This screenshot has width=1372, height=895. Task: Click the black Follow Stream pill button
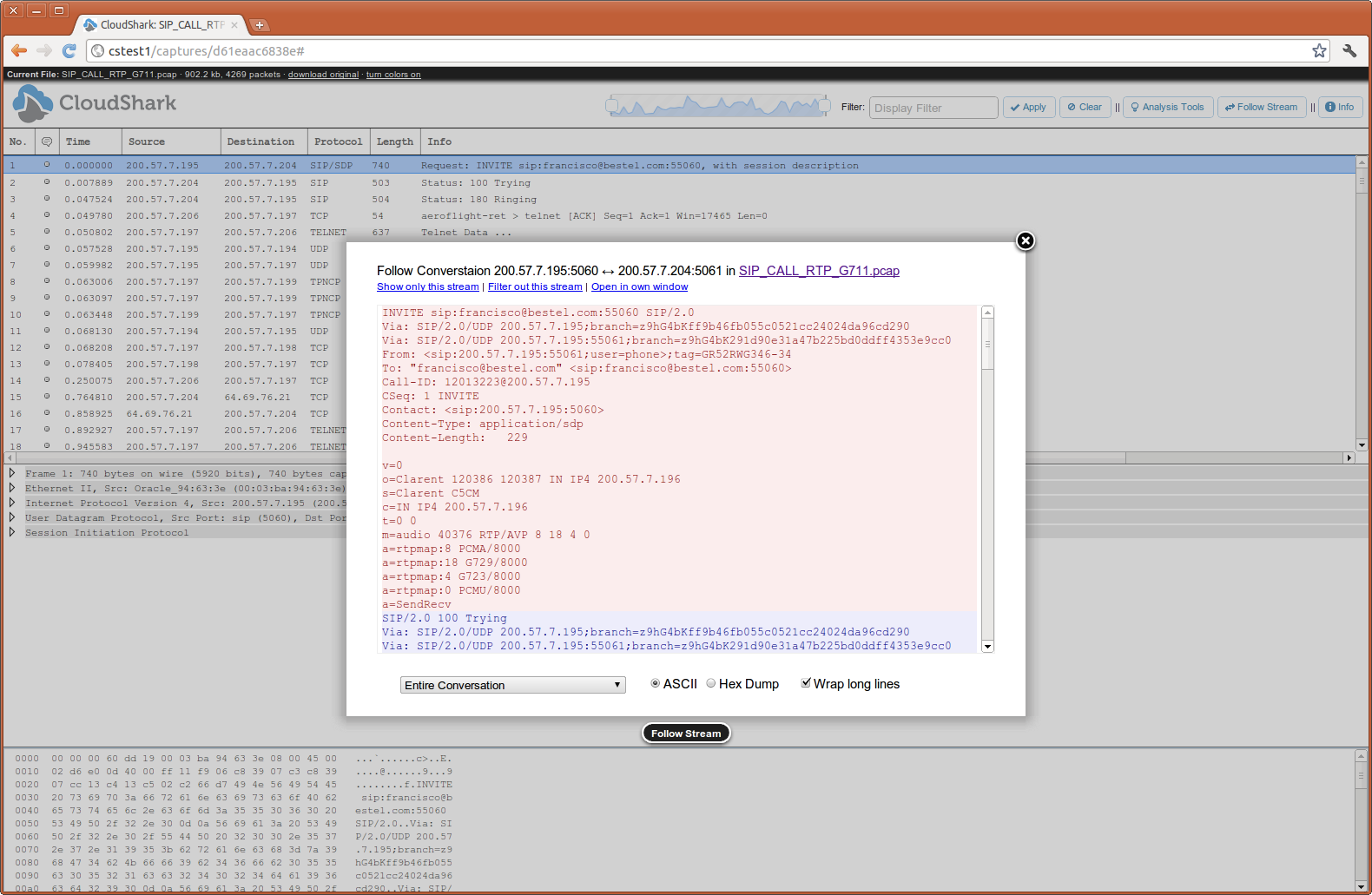[686, 734]
